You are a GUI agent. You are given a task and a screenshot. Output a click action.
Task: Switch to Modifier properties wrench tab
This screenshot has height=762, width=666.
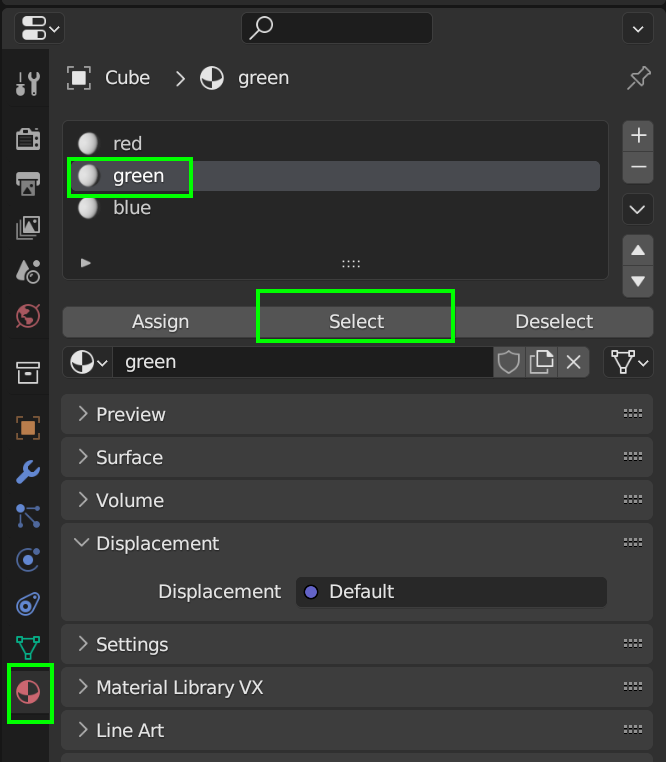pyautogui.click(x=27, y=471)
